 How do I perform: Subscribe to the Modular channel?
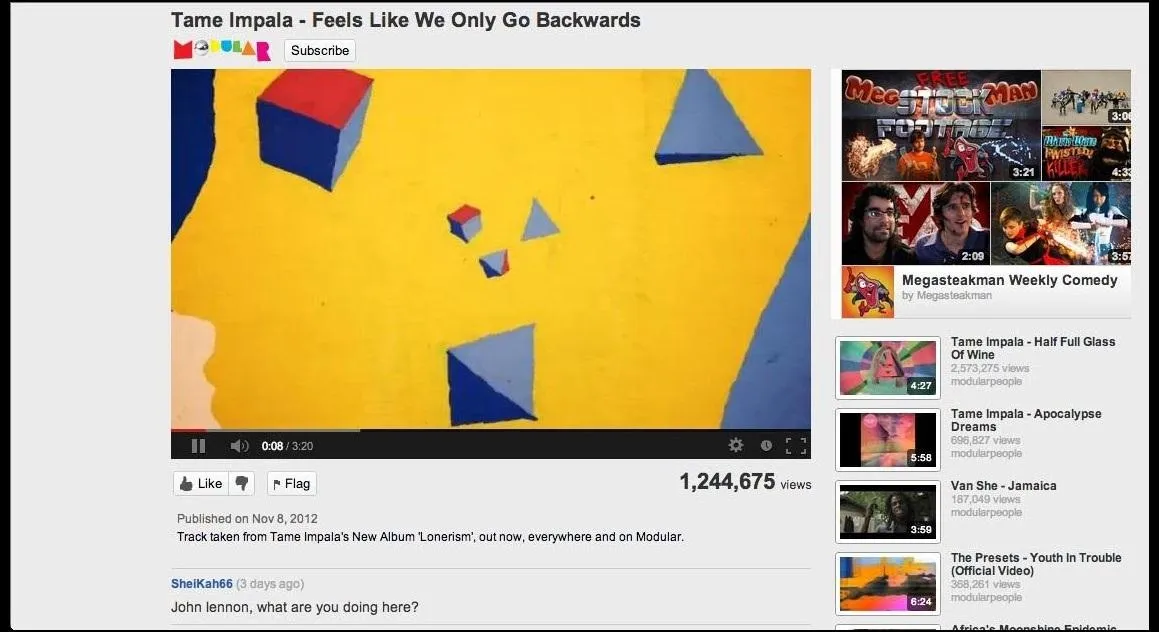click(320, 50)
